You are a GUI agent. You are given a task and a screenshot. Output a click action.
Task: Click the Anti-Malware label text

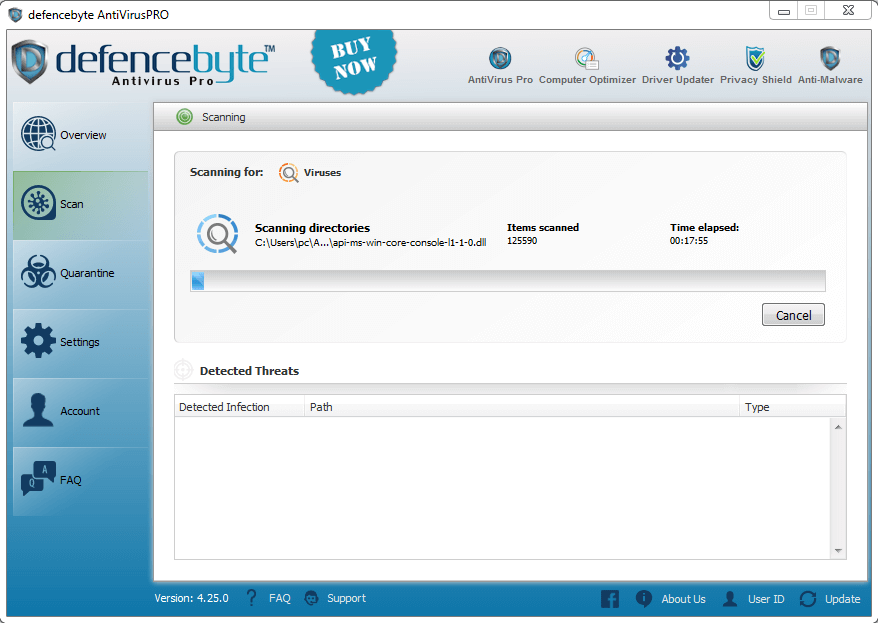830,79
